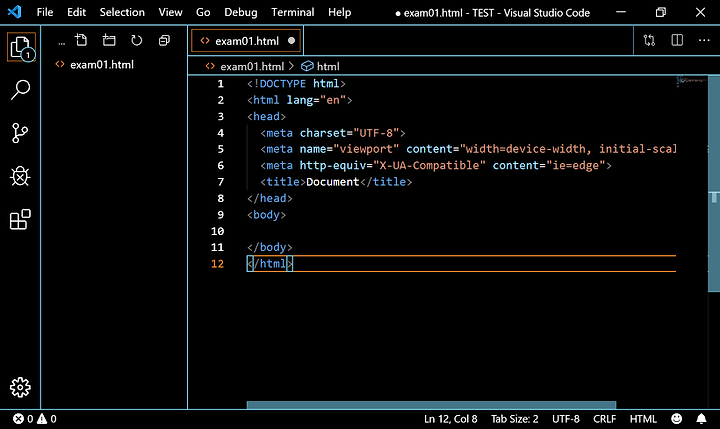
Task: Open the Manage gear settings icon
Action: tap(20, 388)
